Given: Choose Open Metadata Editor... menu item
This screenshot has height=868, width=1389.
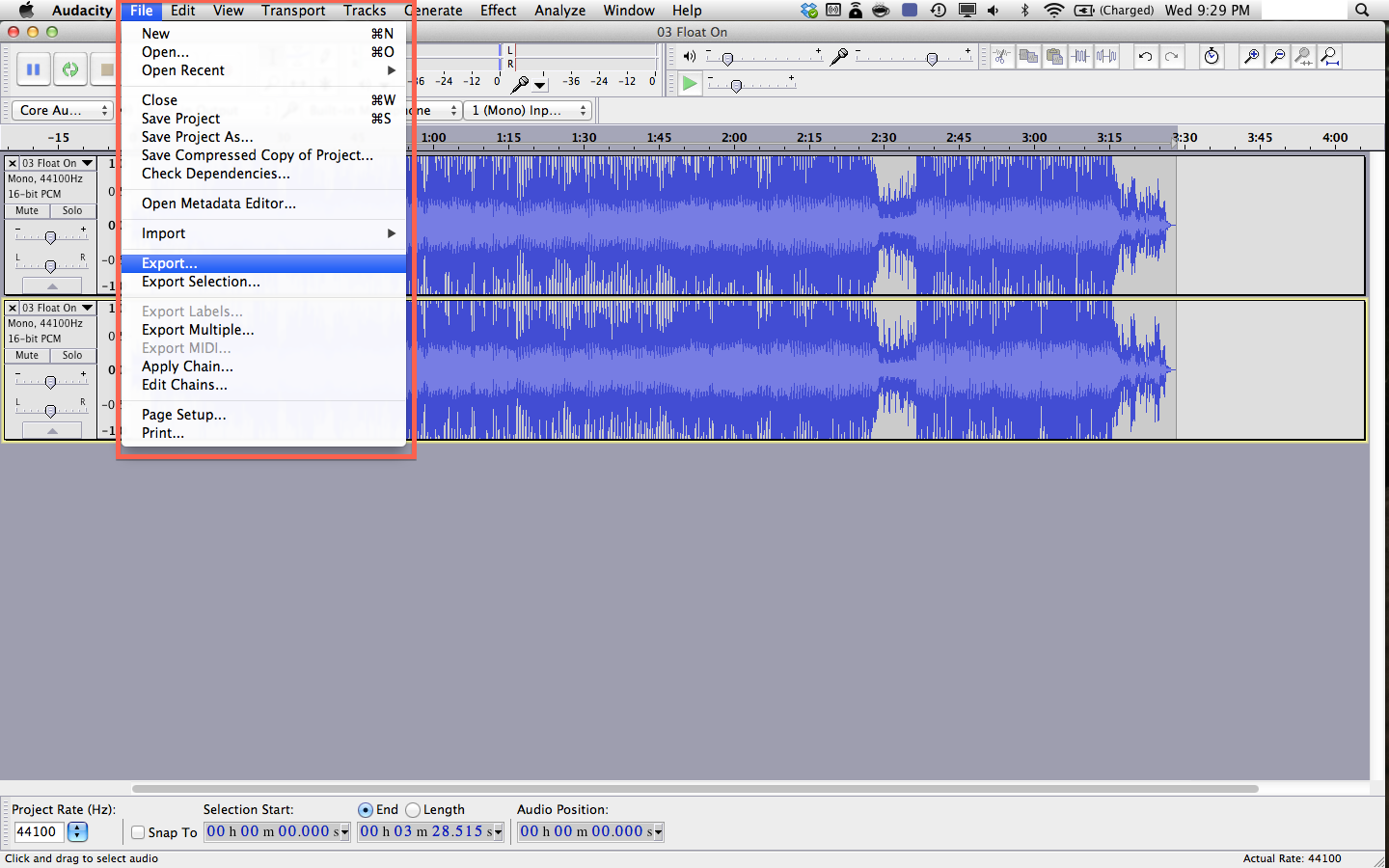Looking at the screenshot, I should 263,203.
